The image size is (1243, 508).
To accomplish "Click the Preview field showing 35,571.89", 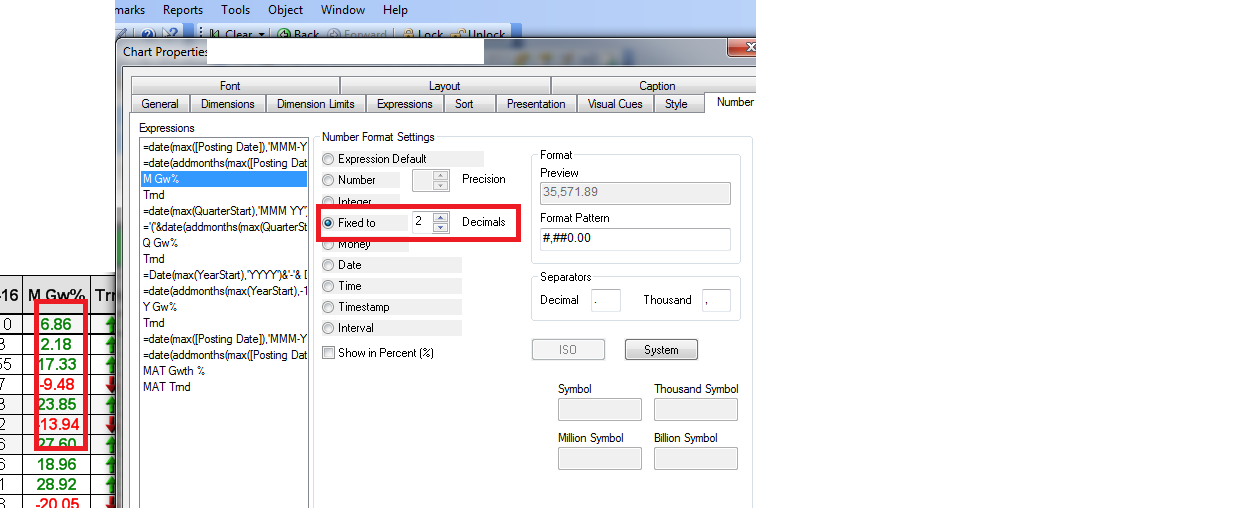I will [x=635, y=193].
